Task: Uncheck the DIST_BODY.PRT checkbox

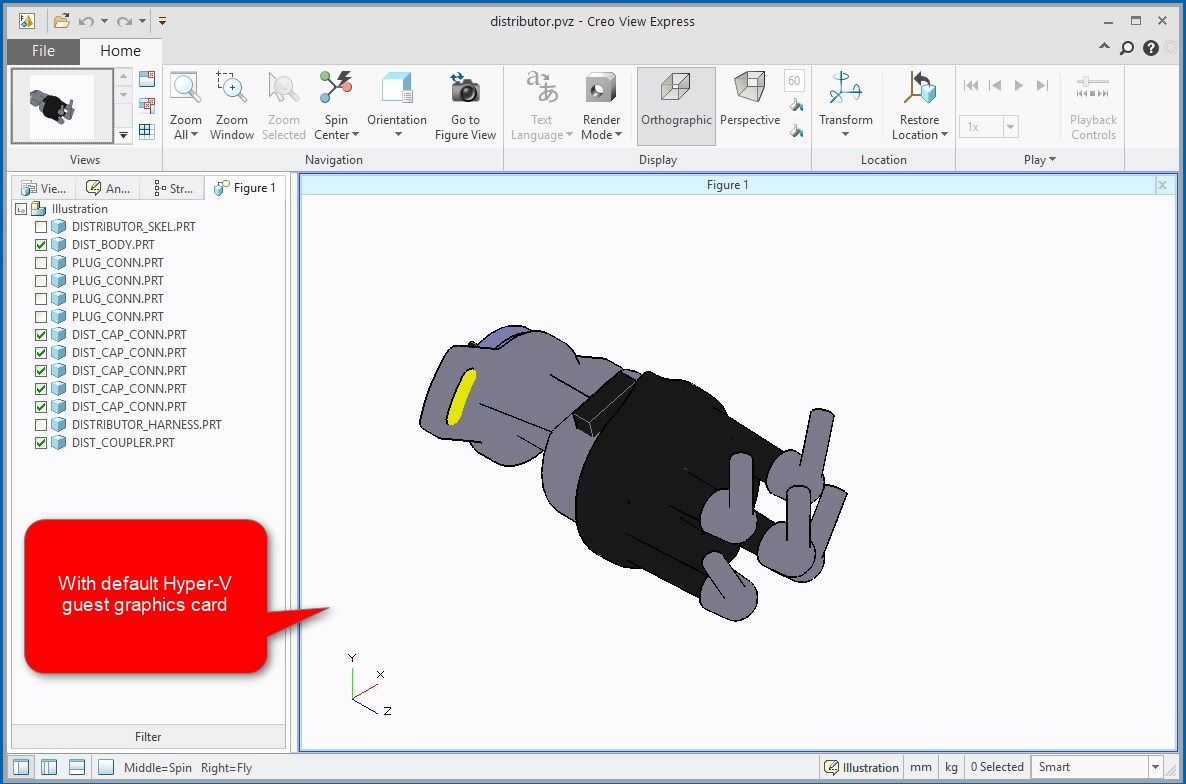Action: [41, 245]
